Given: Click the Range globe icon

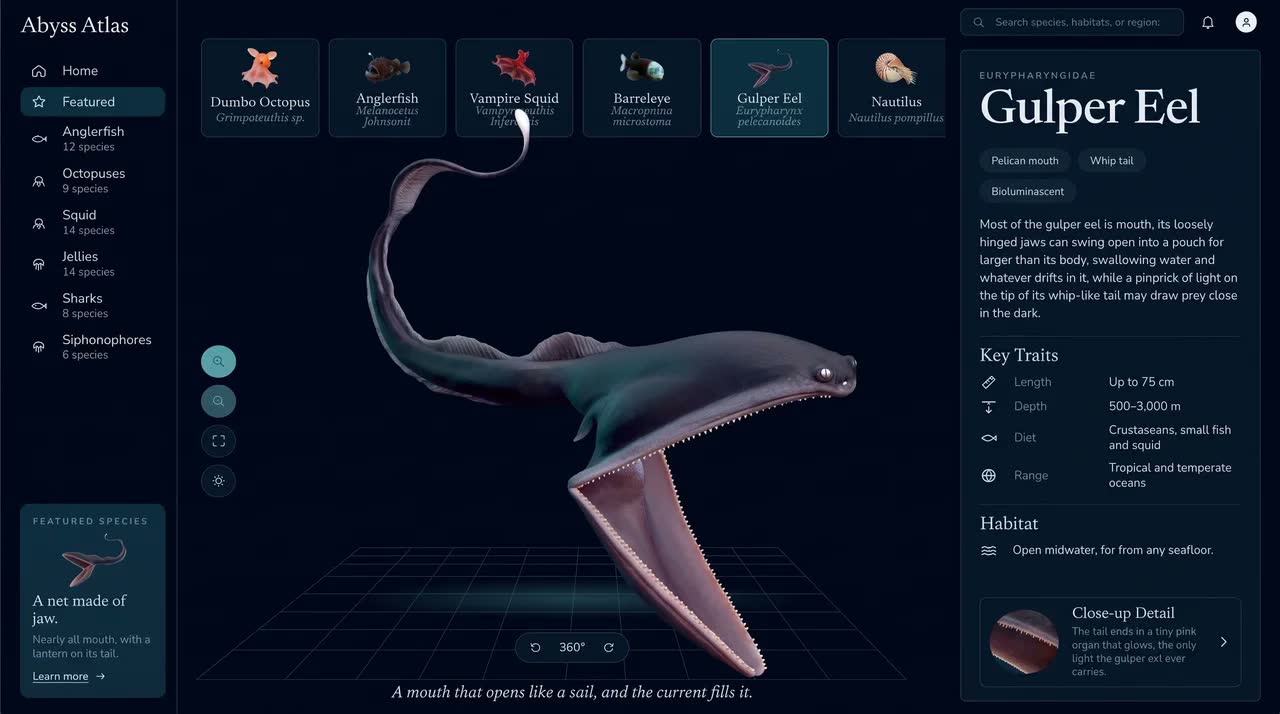Looking at the screenshot, I should point(989,476).
